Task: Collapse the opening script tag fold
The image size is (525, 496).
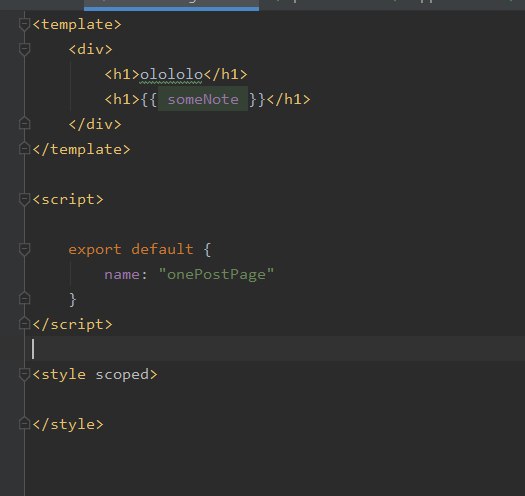Action: [24, 200]
